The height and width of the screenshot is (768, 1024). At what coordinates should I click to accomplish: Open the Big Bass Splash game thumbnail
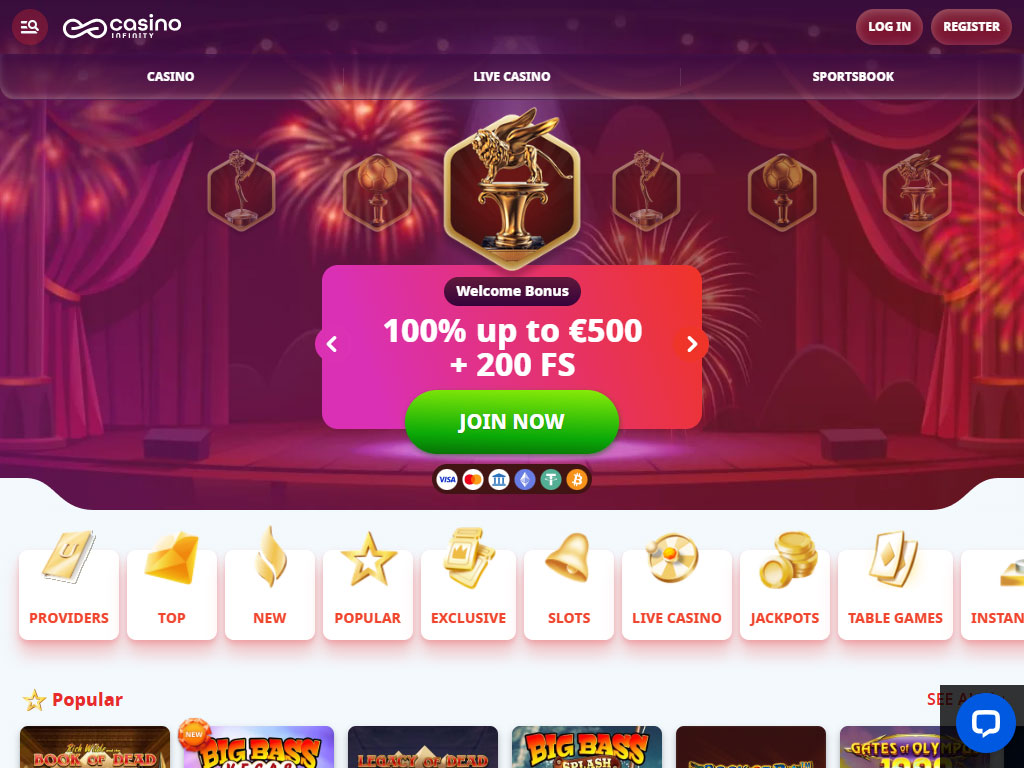coord(586,747)
